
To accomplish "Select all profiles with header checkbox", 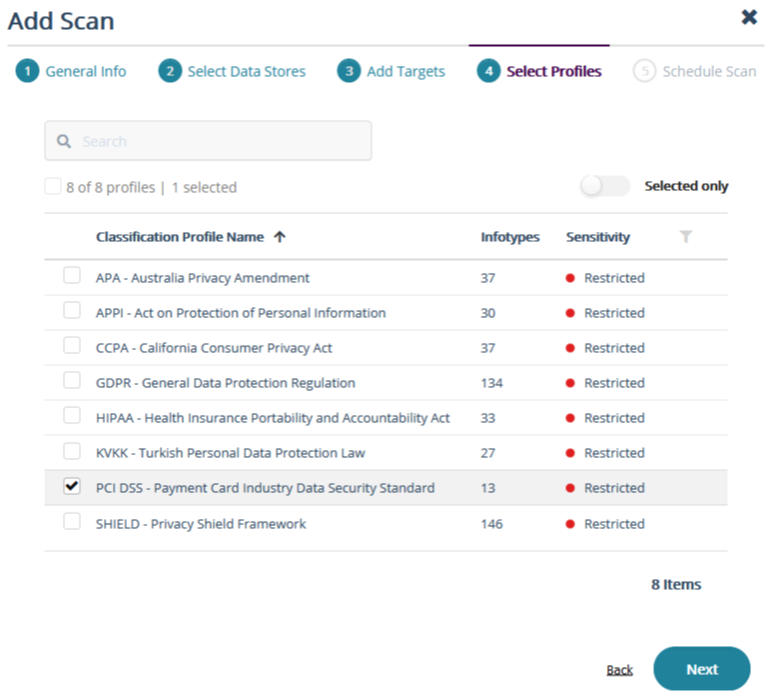I will [52, 186].
